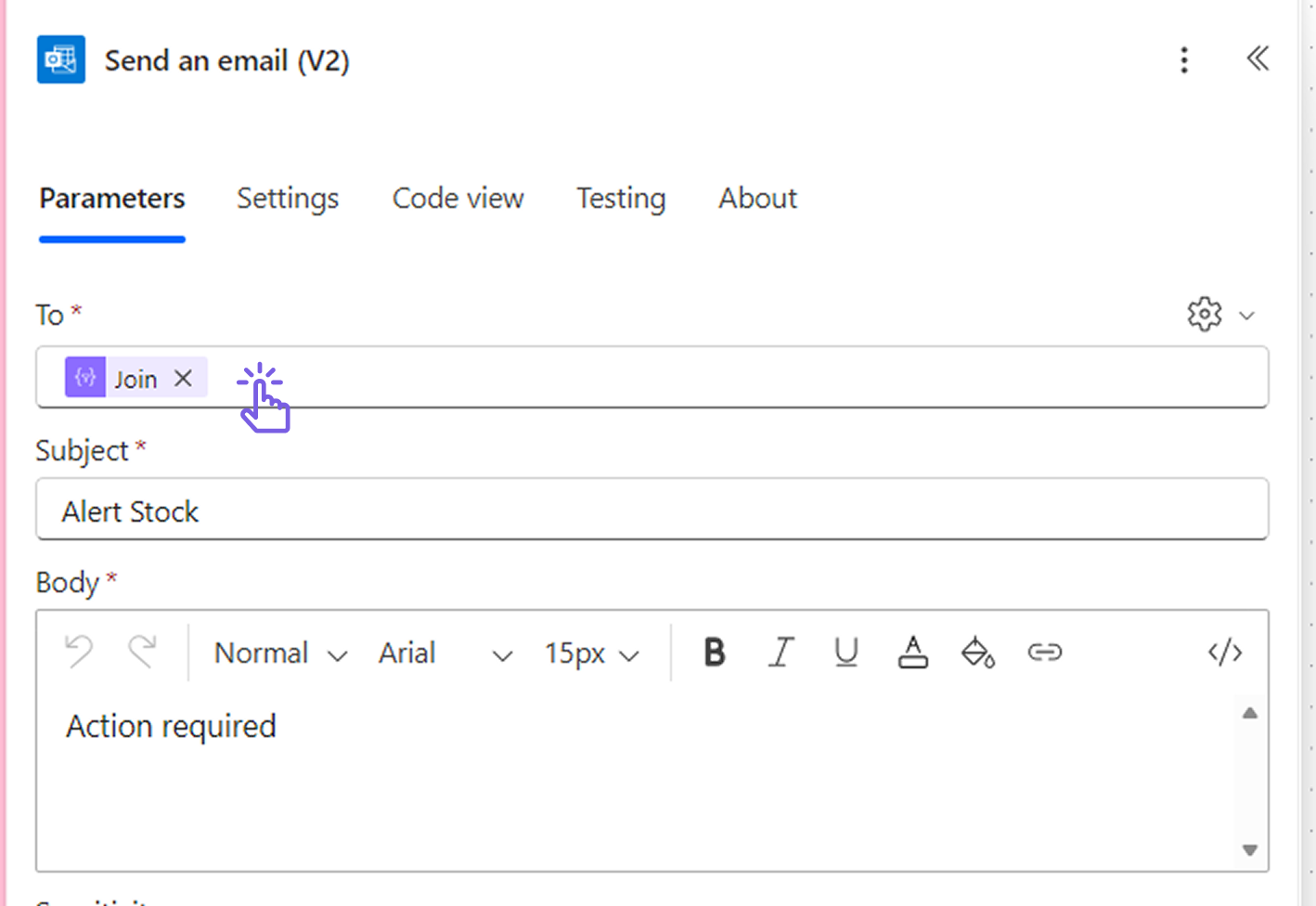Click the Outlook connector icon
Image resolution: width=1316 pixels, height=906 pixels.
(x=61, y=60)
